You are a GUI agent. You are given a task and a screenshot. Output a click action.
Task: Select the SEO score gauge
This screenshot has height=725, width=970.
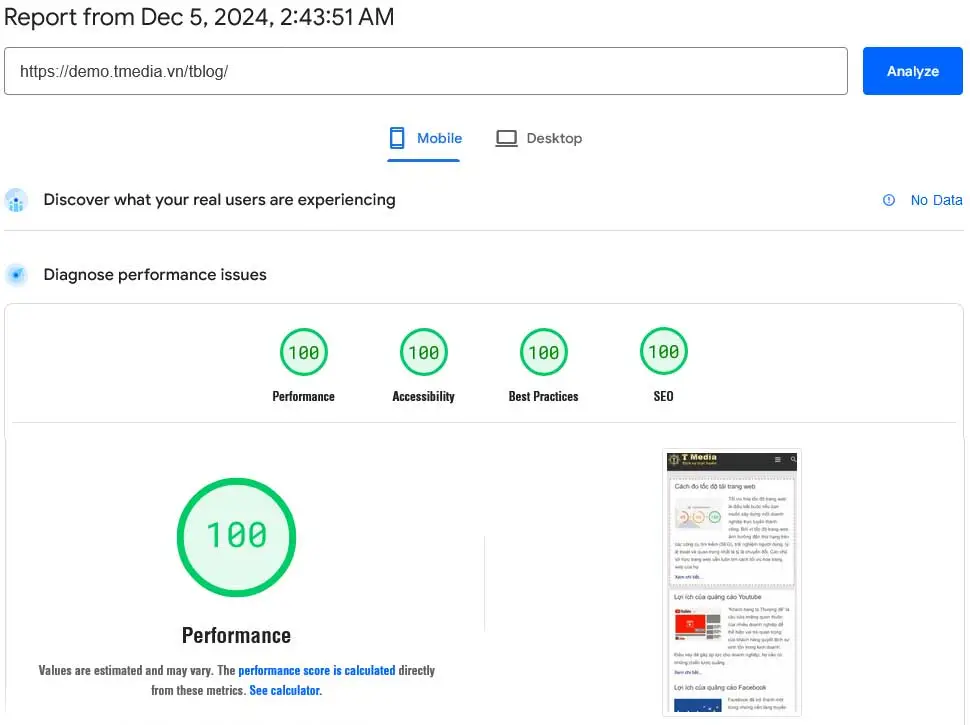click(x=663, y=352)
